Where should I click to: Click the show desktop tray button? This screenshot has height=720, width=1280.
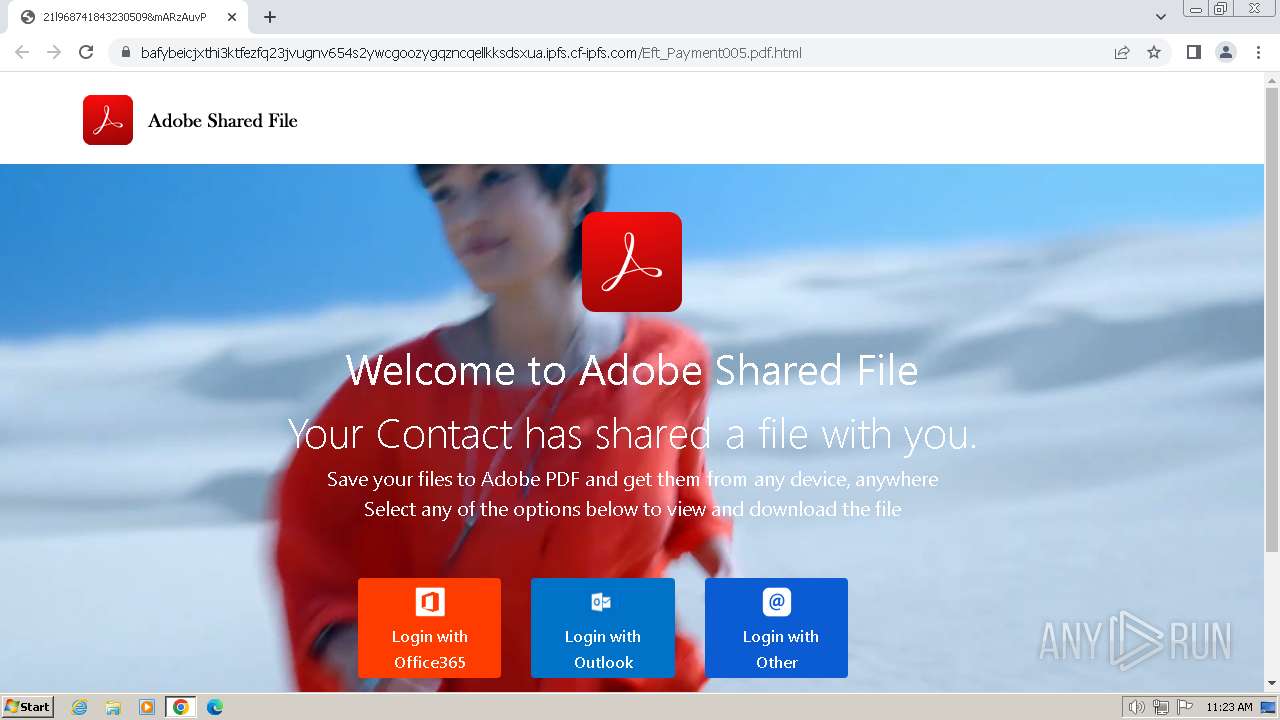1269,707
